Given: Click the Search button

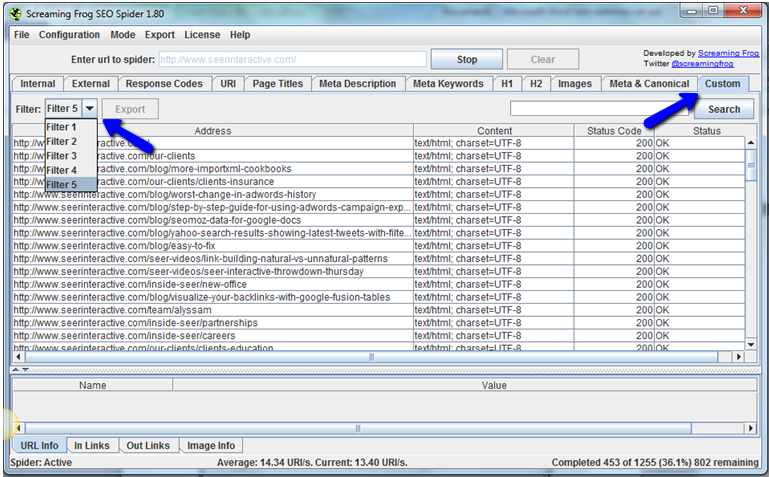Looking at the screenshot, I should (723, 109).
